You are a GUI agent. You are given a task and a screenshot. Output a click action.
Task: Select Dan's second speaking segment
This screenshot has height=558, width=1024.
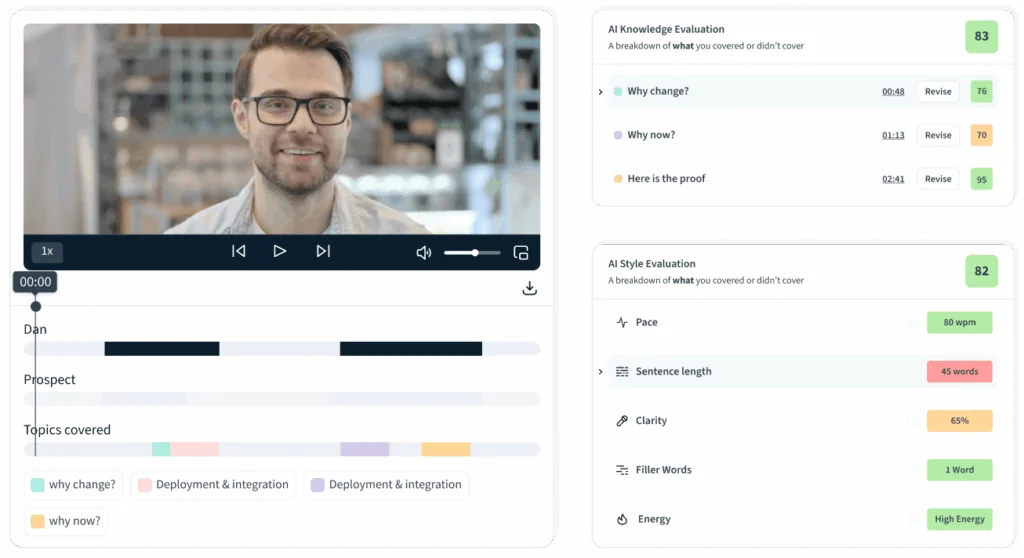(411, 349)
